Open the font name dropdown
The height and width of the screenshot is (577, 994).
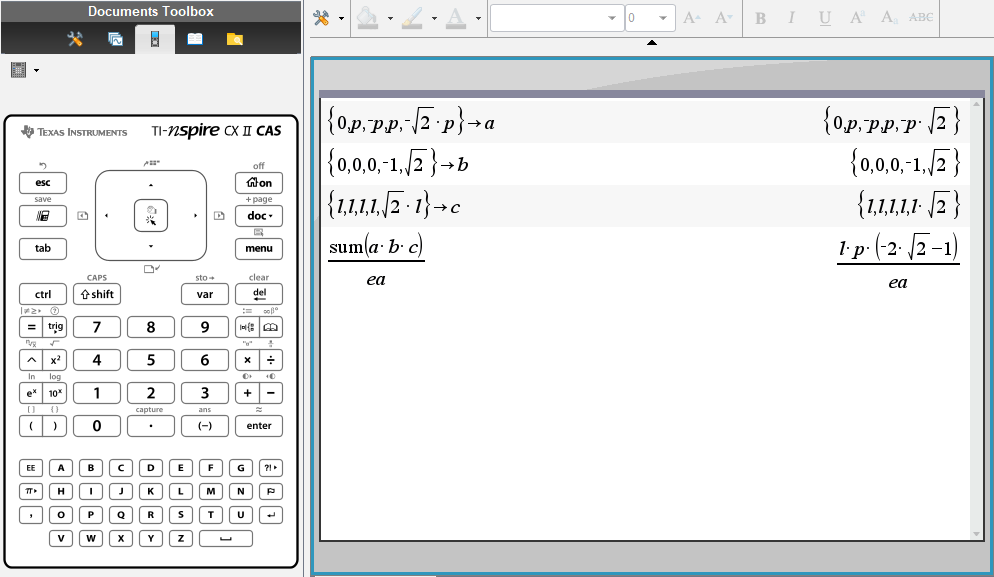(556, 18)
